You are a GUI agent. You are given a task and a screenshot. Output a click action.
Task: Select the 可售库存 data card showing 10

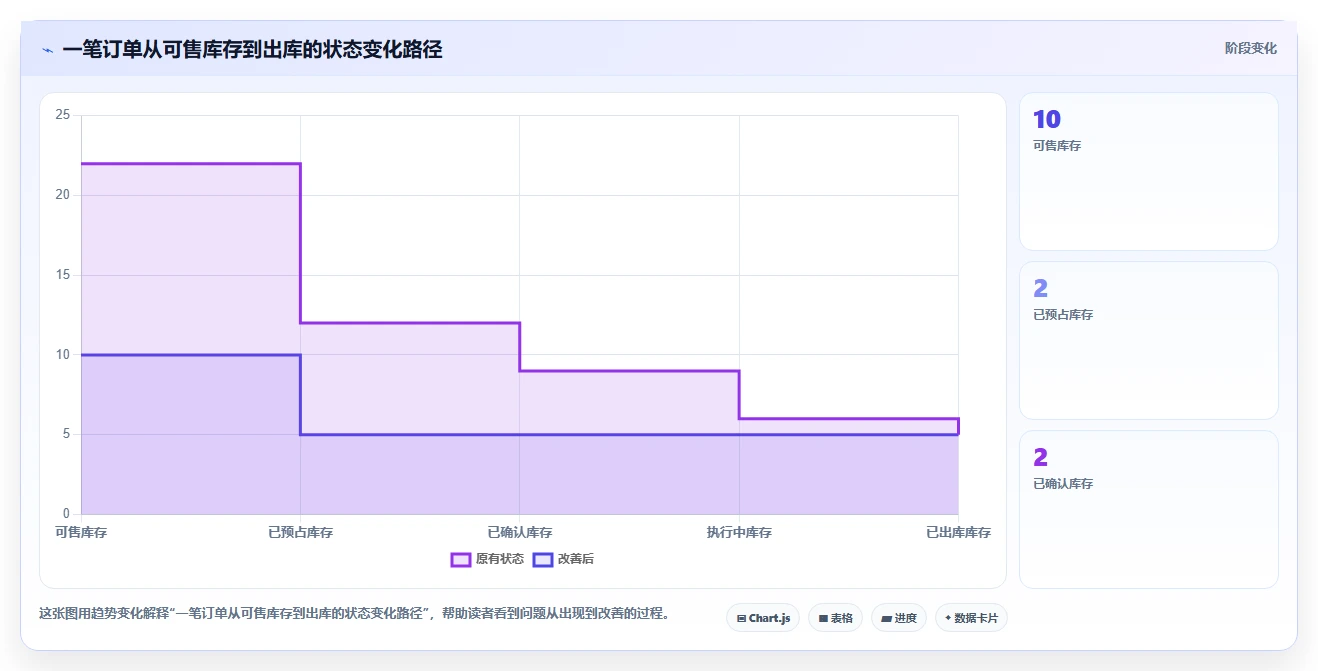[1148, 171]
